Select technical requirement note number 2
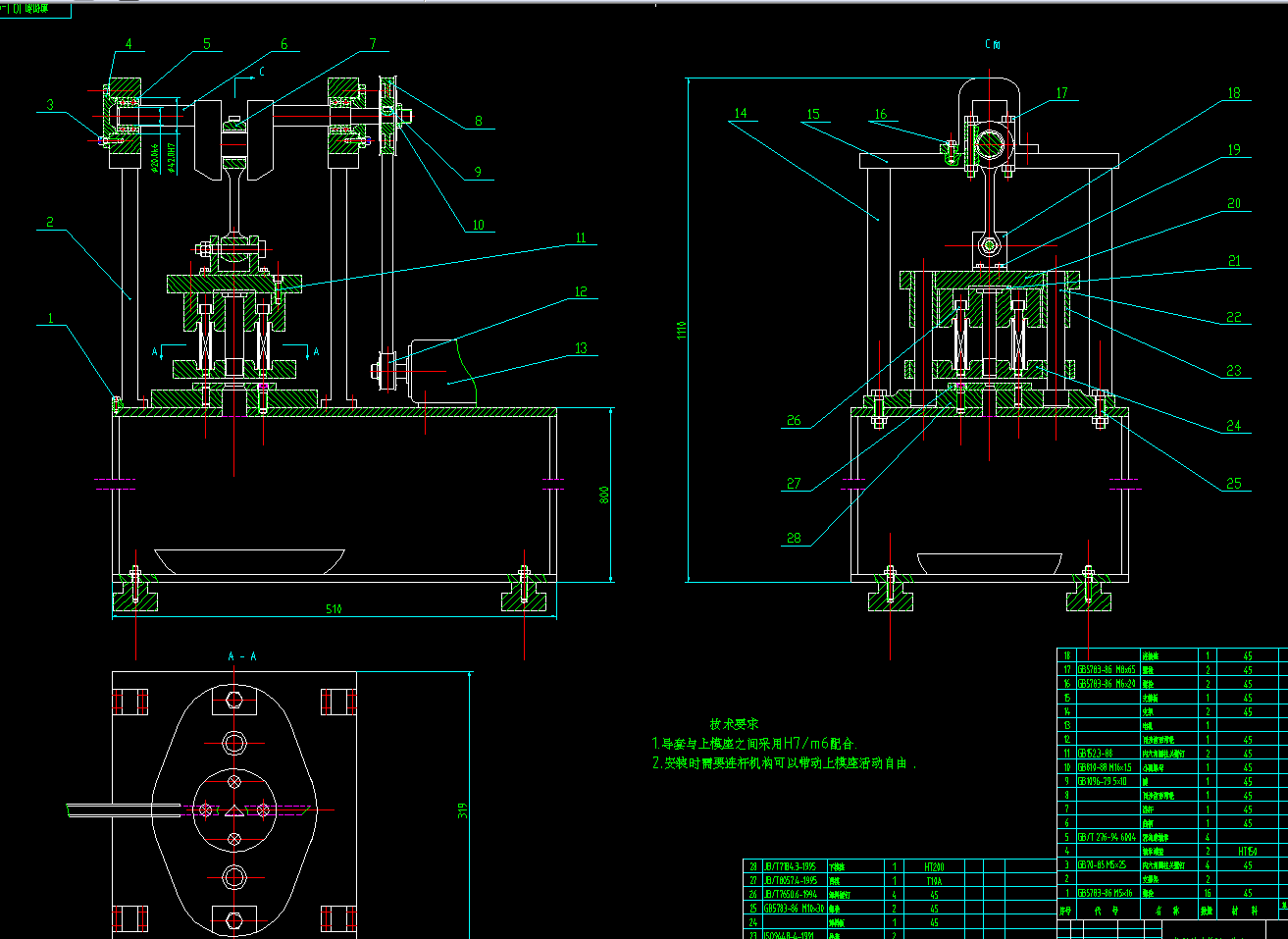The image size is (1288, 939). tap(784, 762)
